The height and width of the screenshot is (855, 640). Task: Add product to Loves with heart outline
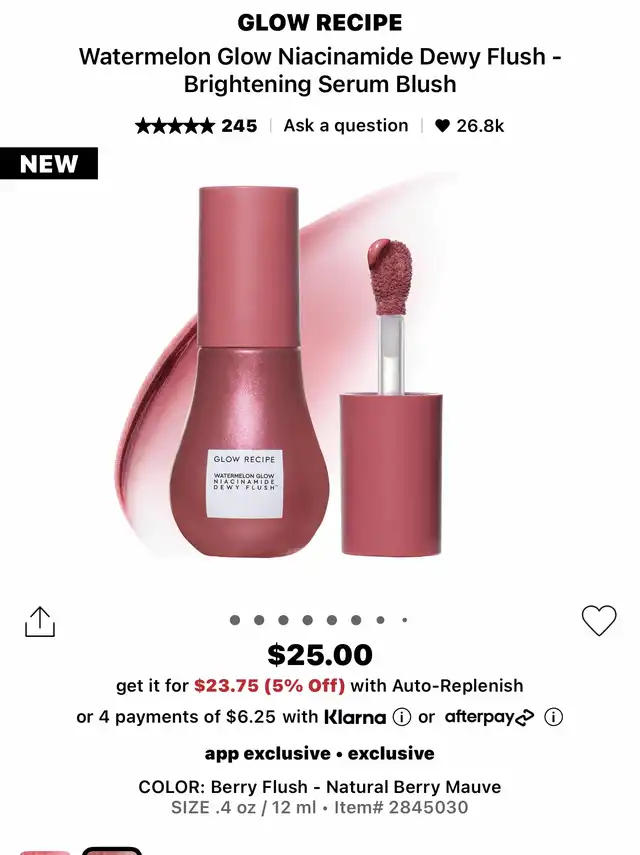click(x=599, y=621)
